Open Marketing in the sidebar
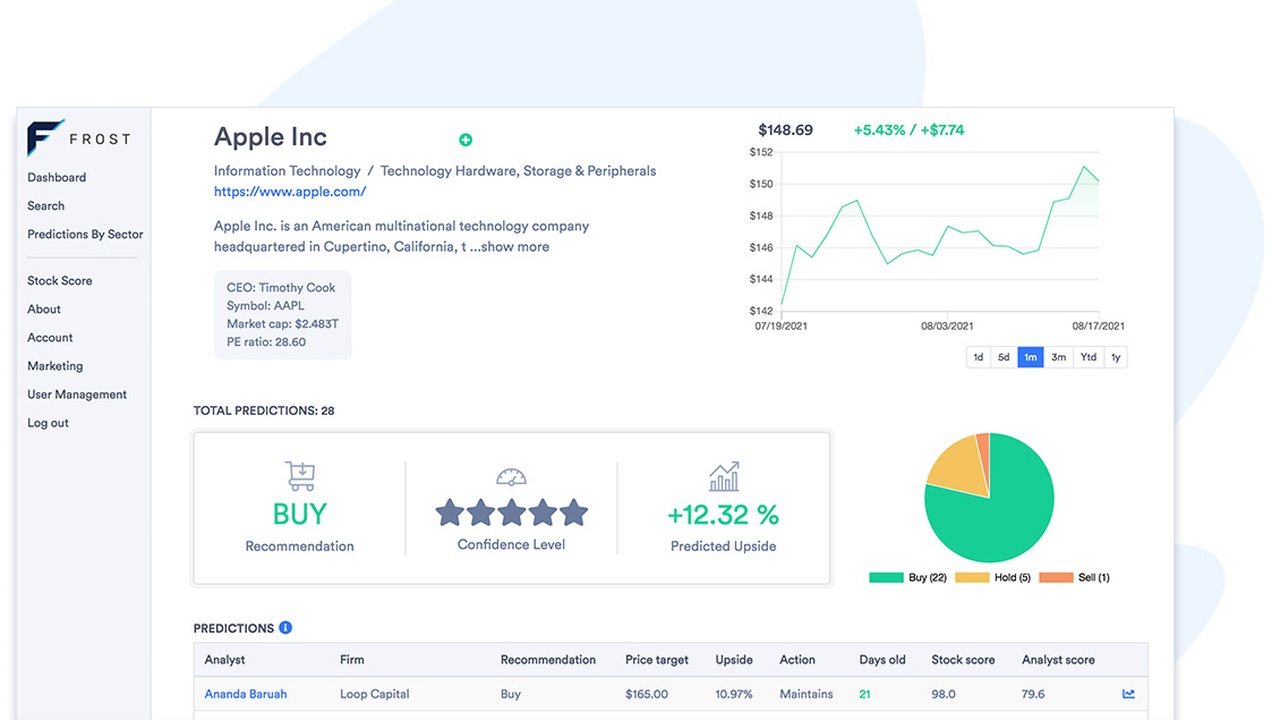The width and height of the screenshot is (1280, 720). coord(55,366)
